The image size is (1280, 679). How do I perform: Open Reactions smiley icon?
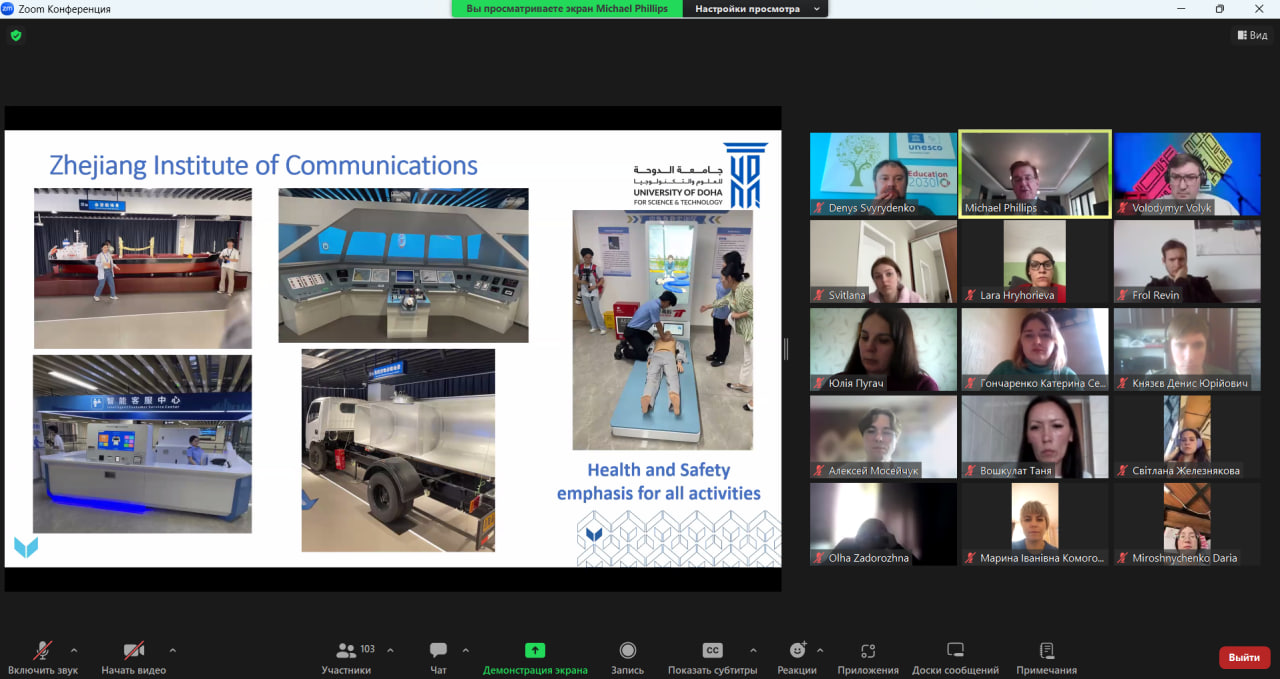(x=797, y=651)
